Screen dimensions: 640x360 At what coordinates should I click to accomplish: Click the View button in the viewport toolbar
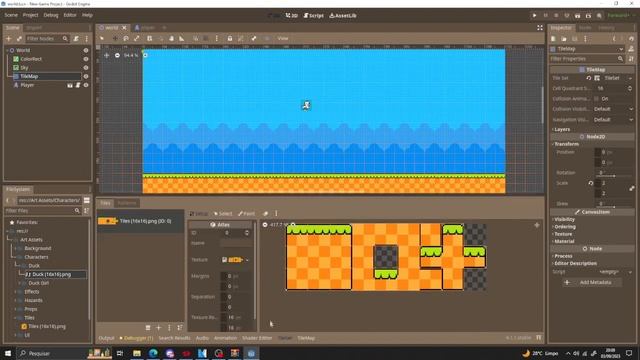(x=283, y=38)
